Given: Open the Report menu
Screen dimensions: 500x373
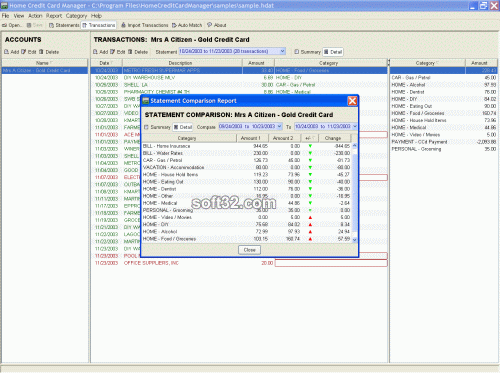Looking at the screenshot, I should pyautogui.click(x=54, y=16).
